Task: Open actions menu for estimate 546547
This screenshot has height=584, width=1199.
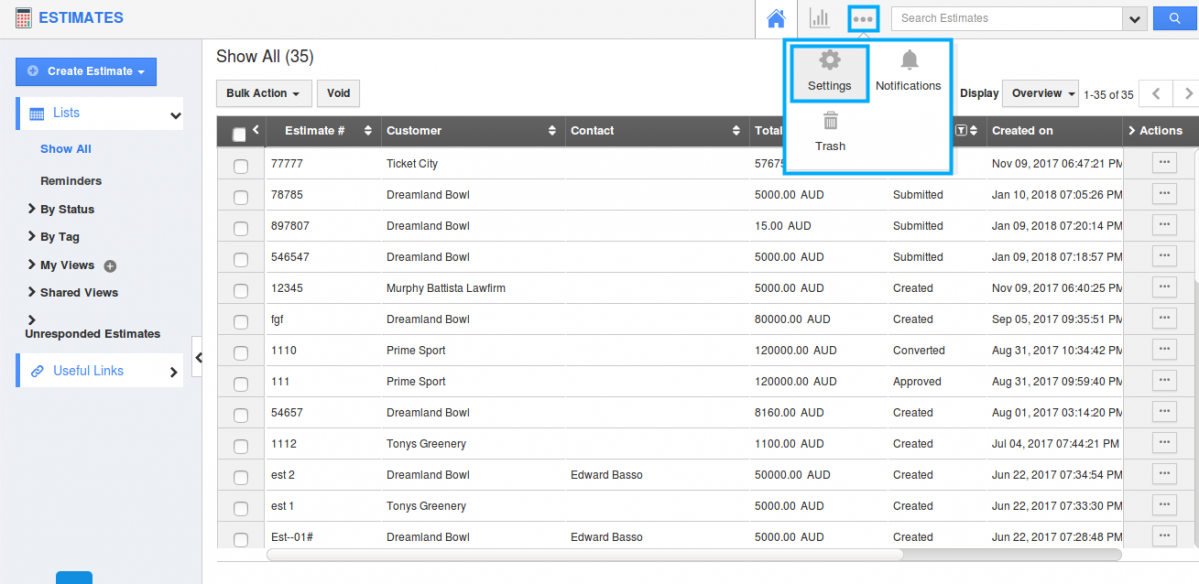Action: pyautogui.click(x=1164, y=255)
